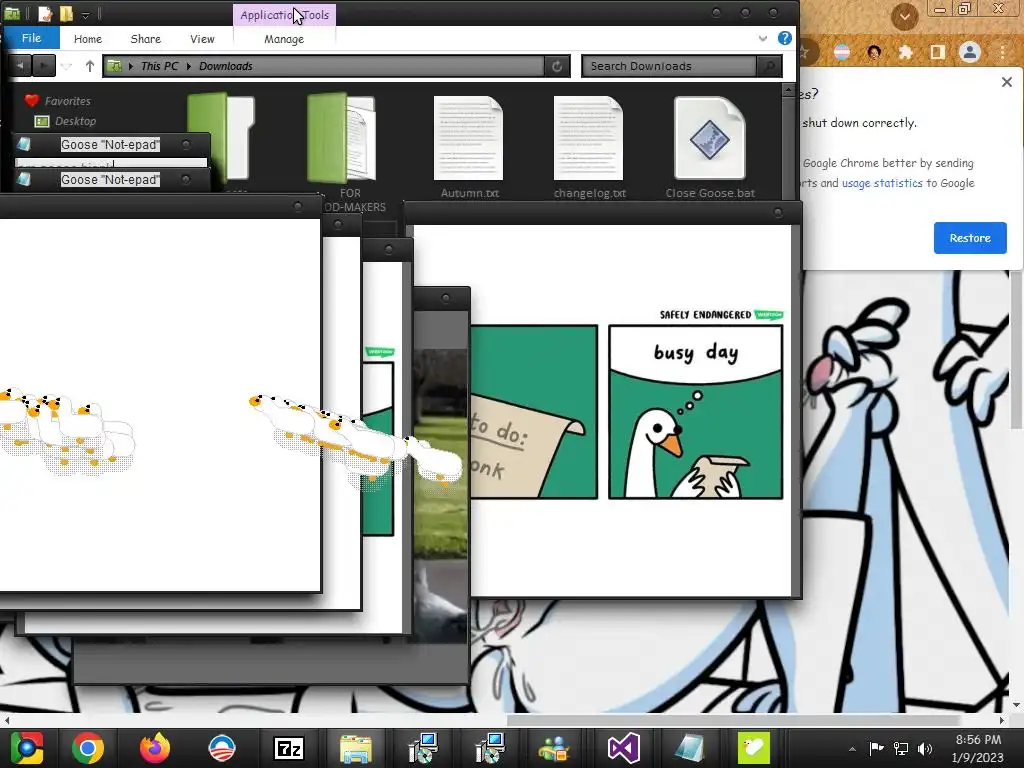The width and height of the screenshot is (1024, 768).
Task: Expand the arrow after This PC in address bar
Action: coord(189,66)
